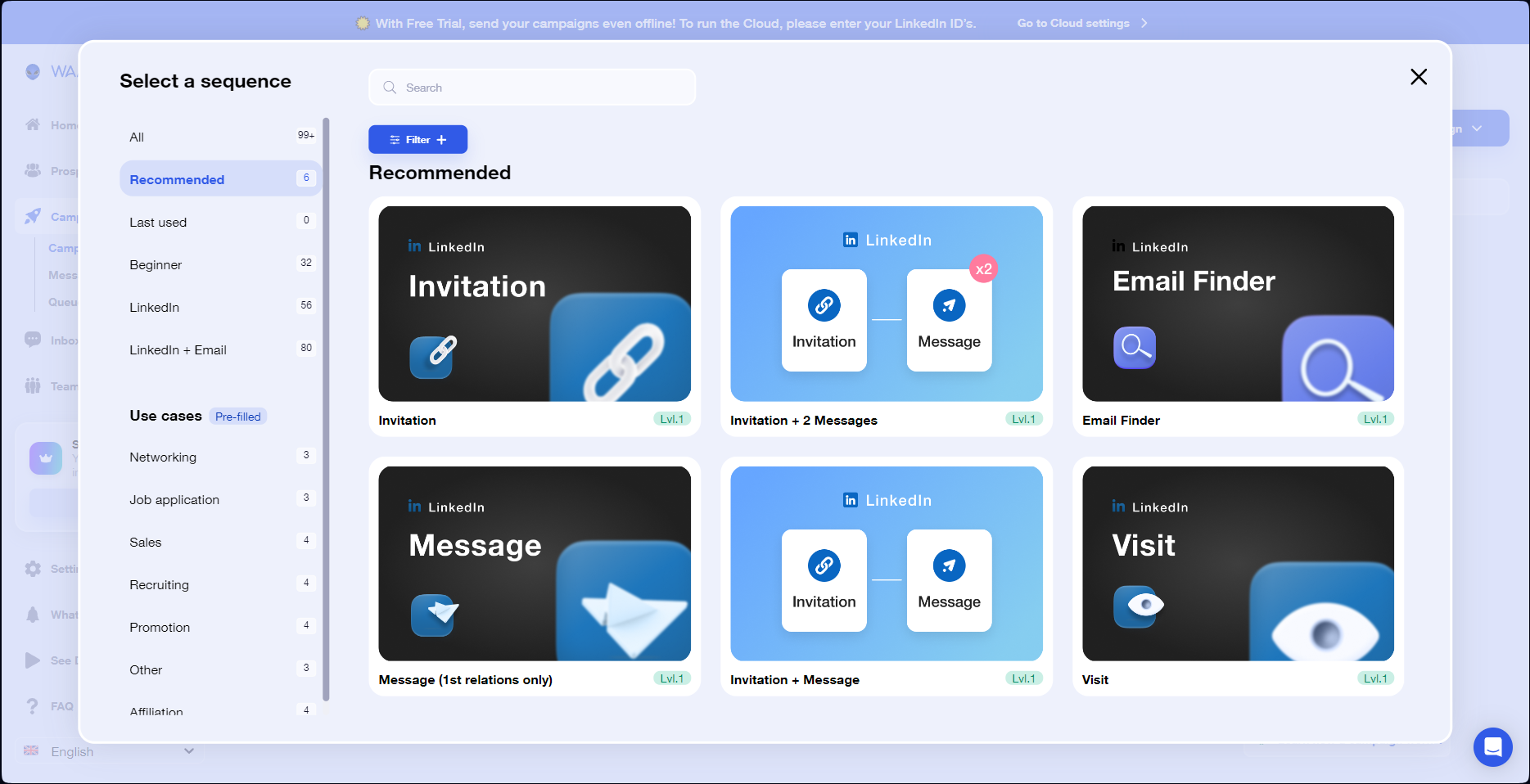Click the small magnifier icon on Email Finder card
The image size is (1530, 784).
pyautogui.click(x=1135, y=348)
